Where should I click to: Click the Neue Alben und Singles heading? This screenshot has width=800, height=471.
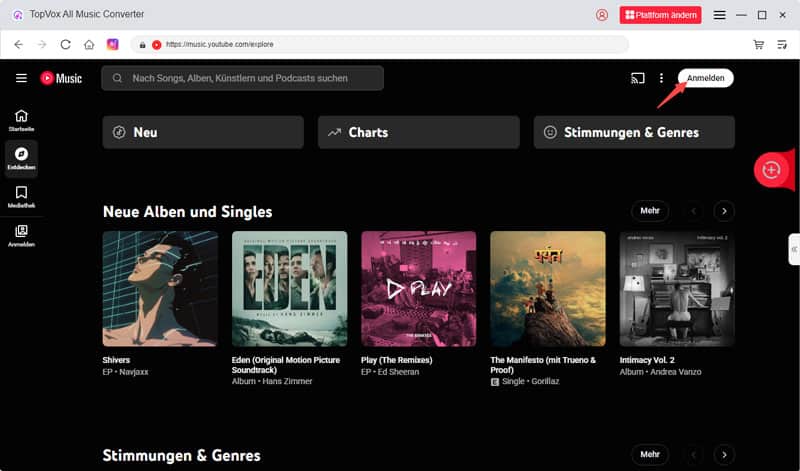(187, 212)
